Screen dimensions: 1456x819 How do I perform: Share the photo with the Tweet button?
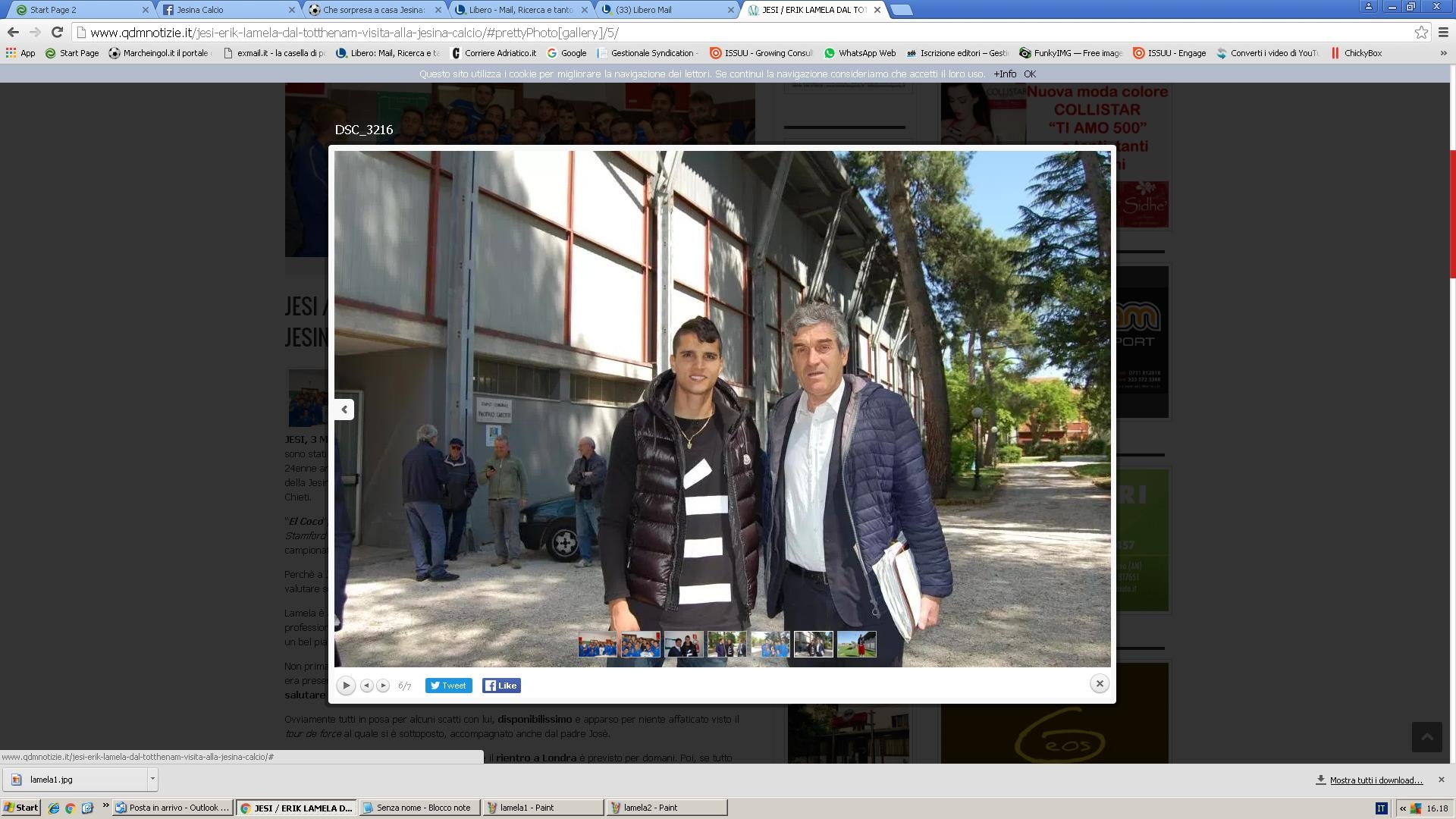click(x=448, y=686)
